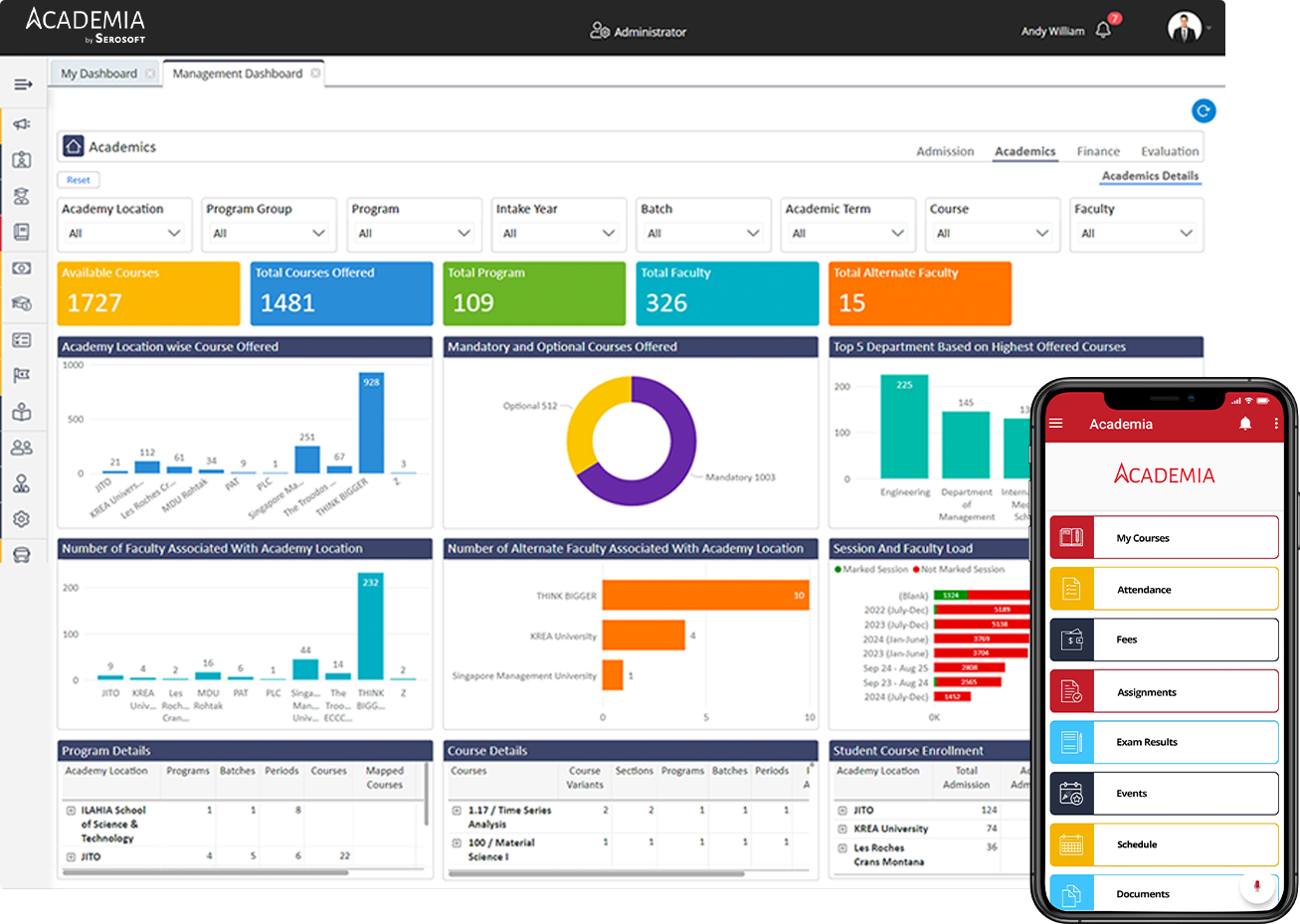Close the Management Dashboard tab

click(316, 74)
